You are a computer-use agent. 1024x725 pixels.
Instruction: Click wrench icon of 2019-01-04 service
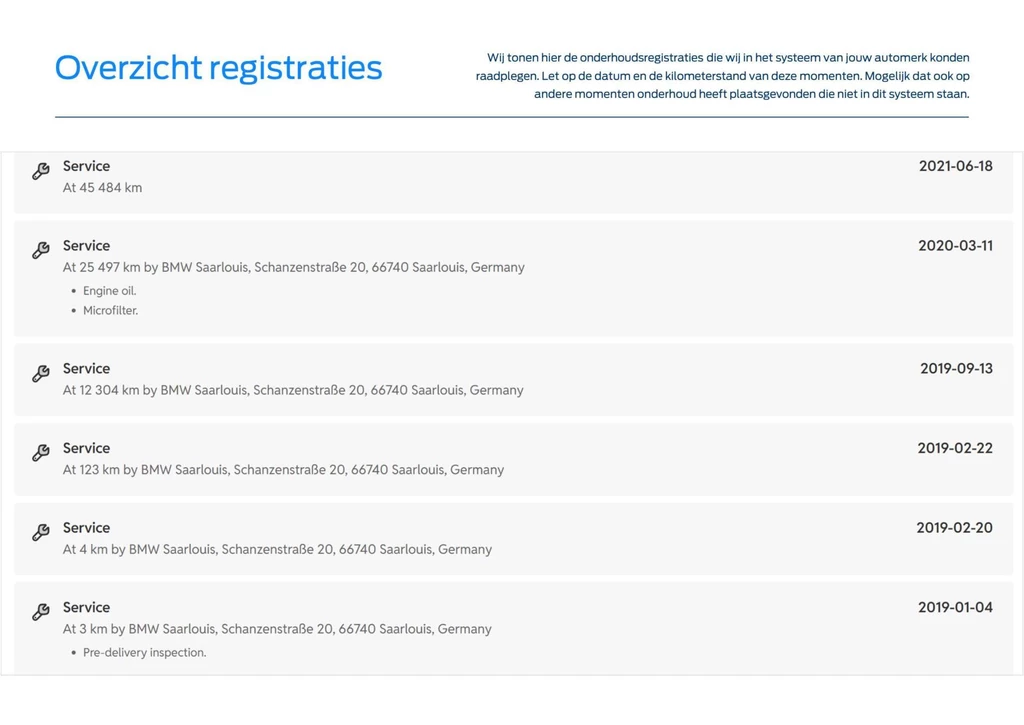(x=40, y=612)
